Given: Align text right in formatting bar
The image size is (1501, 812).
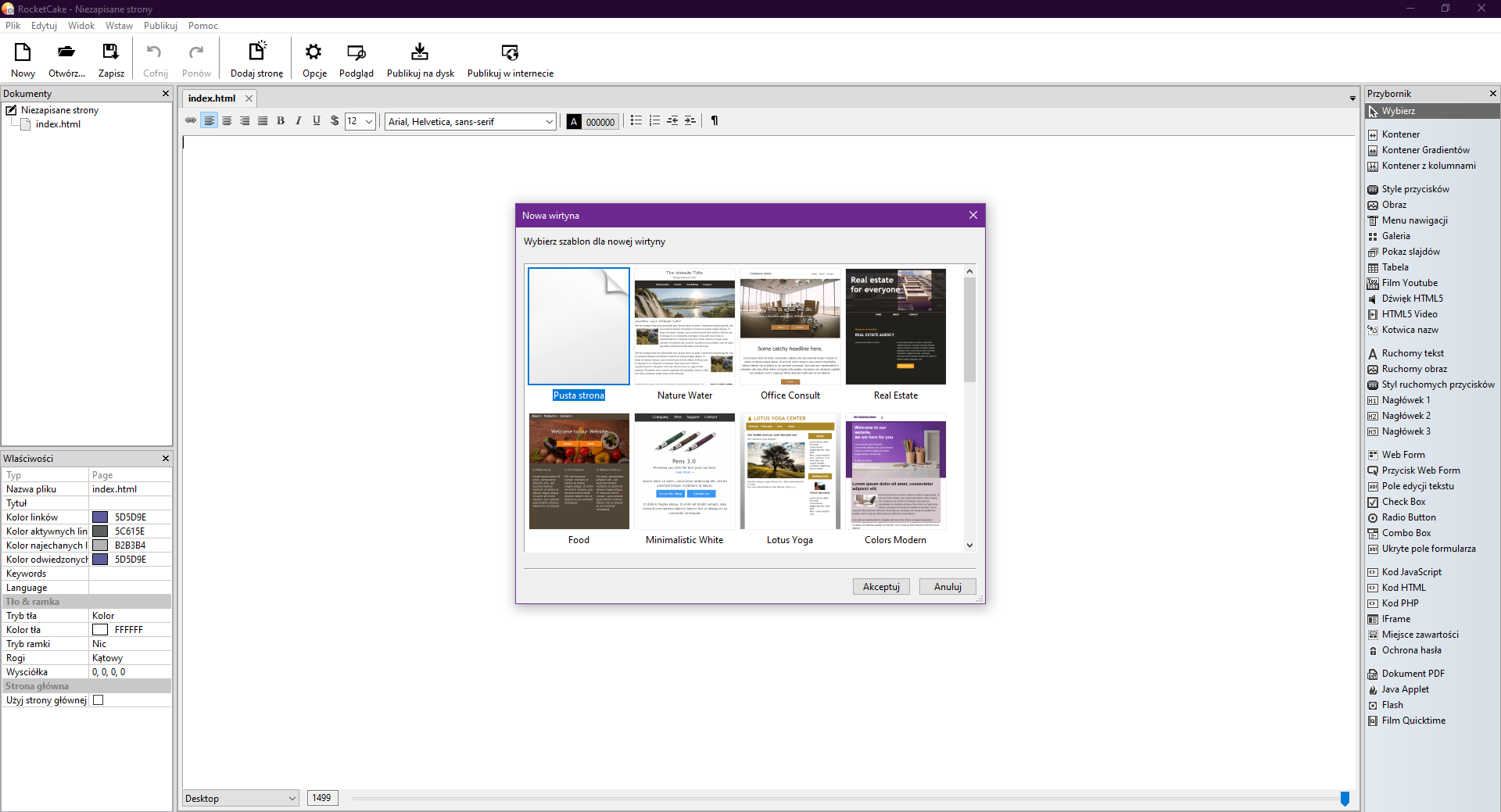Looking at the screenshot, I should pyautogui.click(x=245, y=120).
